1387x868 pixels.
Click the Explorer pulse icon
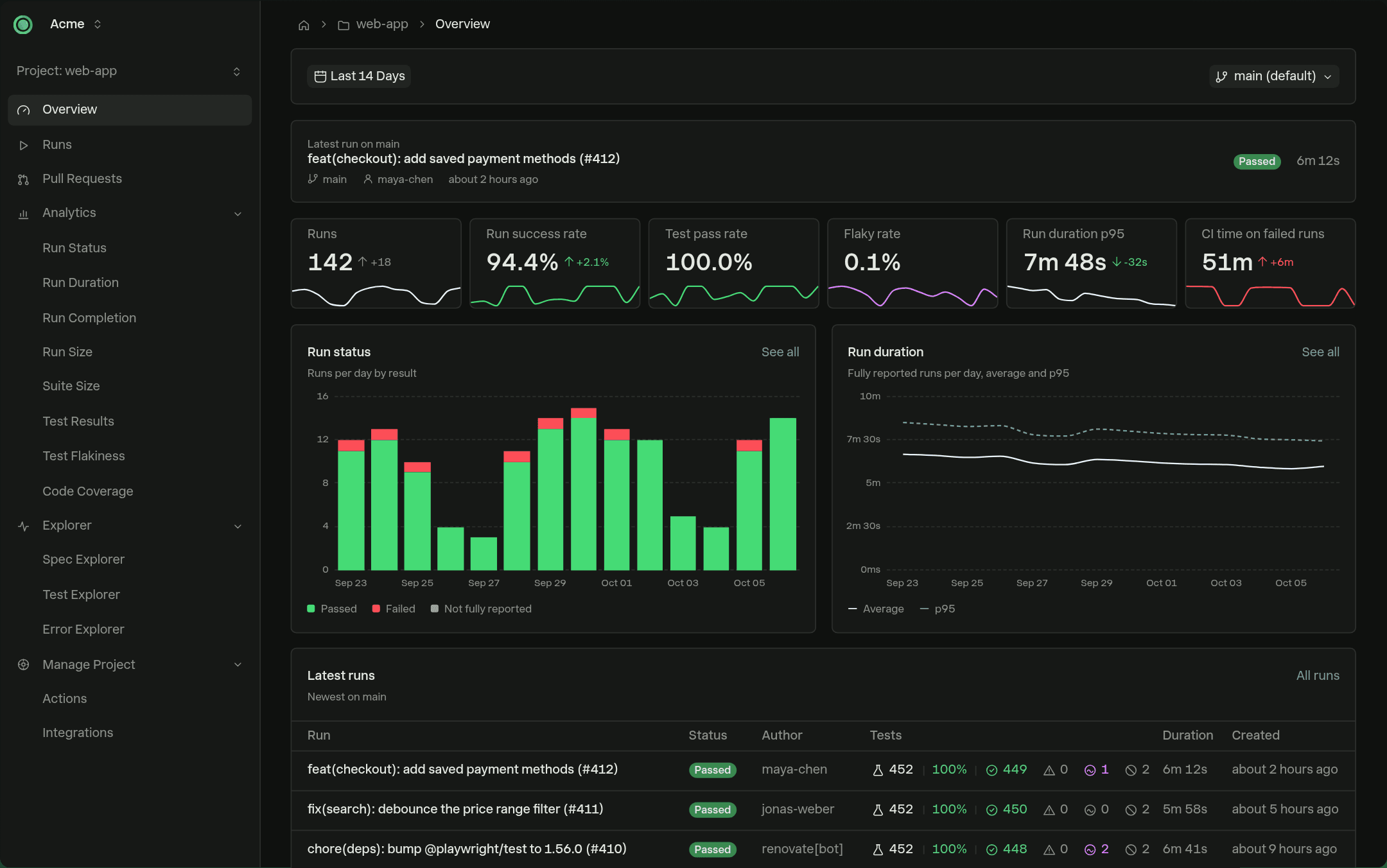tap(24, 526)
